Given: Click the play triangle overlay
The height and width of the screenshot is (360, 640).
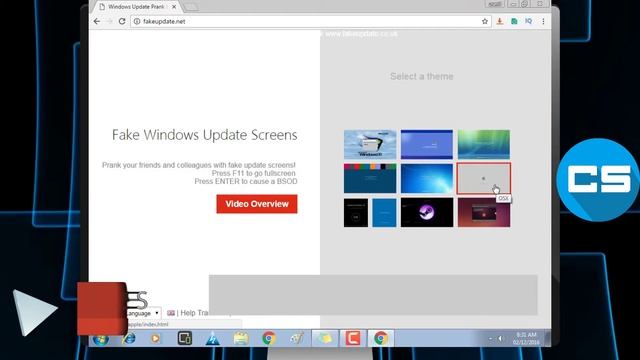Looking at the screenshot, I should [x=34, y=312].
